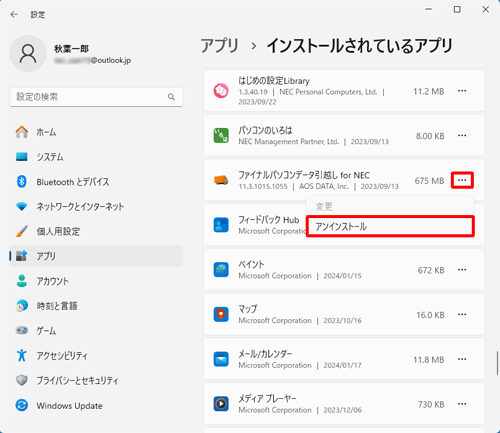Click the 秋葉一郎 account name
The width and height of the screenshot is (500, 433).
click(x=71, y=49)
